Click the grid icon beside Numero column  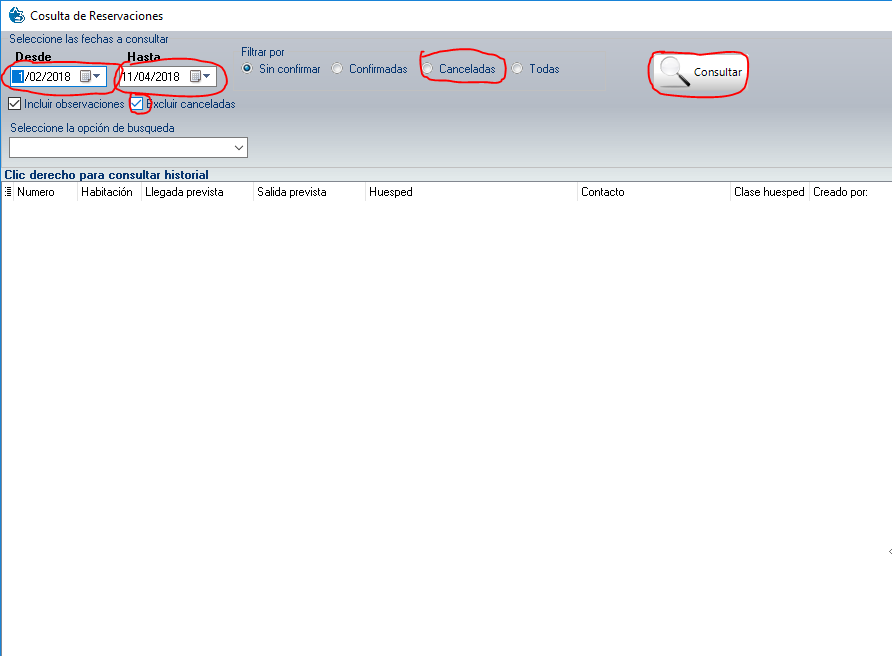[9, 192]
